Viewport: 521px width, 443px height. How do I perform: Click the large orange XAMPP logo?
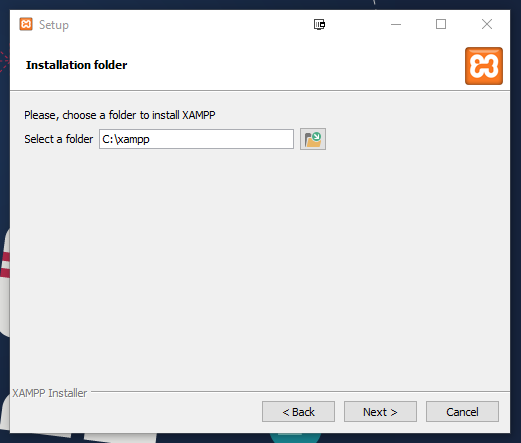coord(484,66)
